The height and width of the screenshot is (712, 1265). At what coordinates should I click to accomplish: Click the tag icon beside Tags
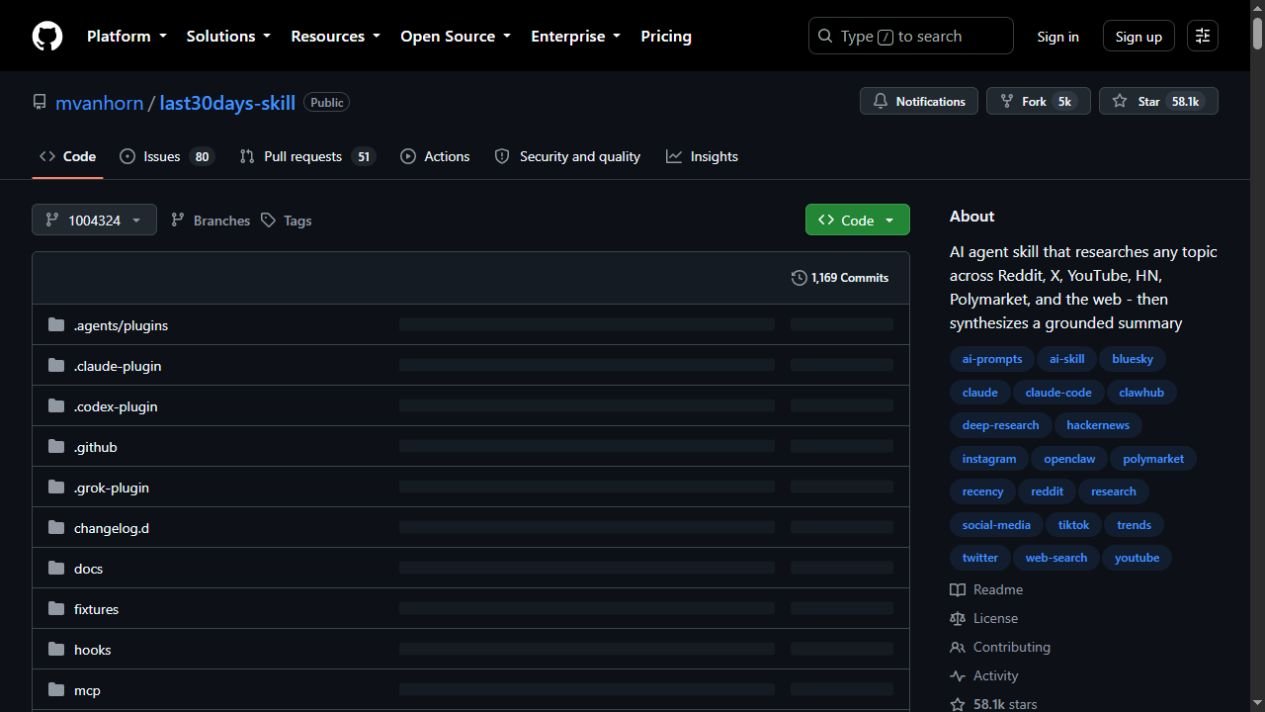(x=268, y=220)
